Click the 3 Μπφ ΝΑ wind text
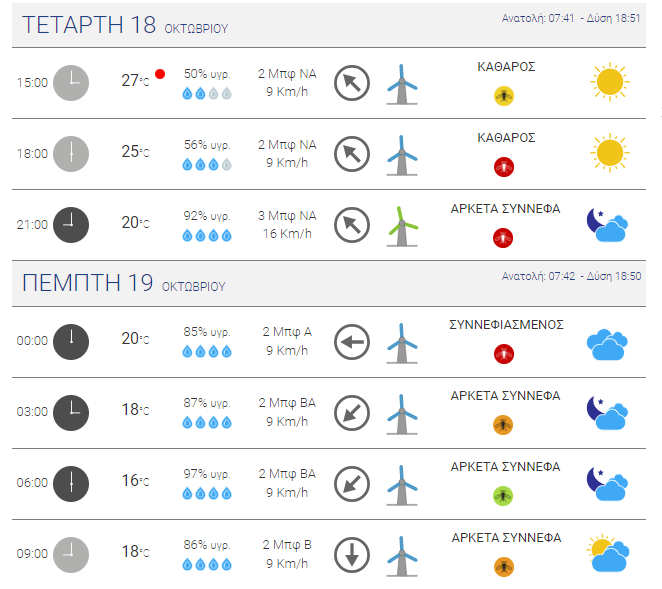Screen dimensions: 662x589 click(287, 215)
